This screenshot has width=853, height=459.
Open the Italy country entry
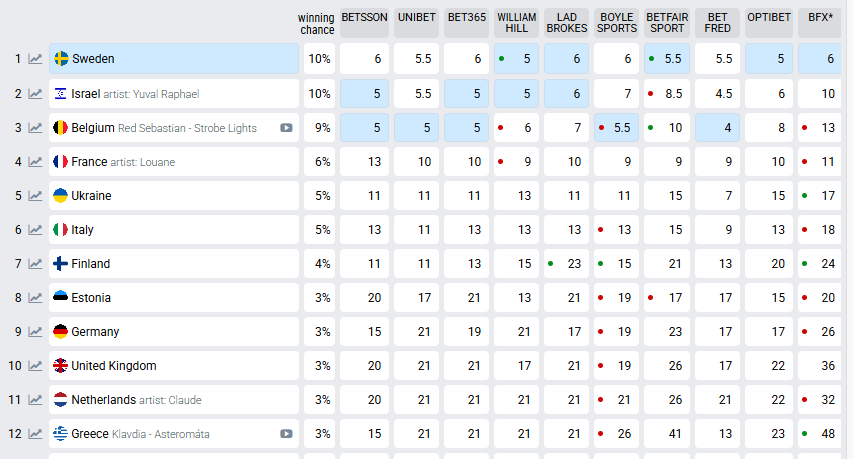tap(83, 230)
